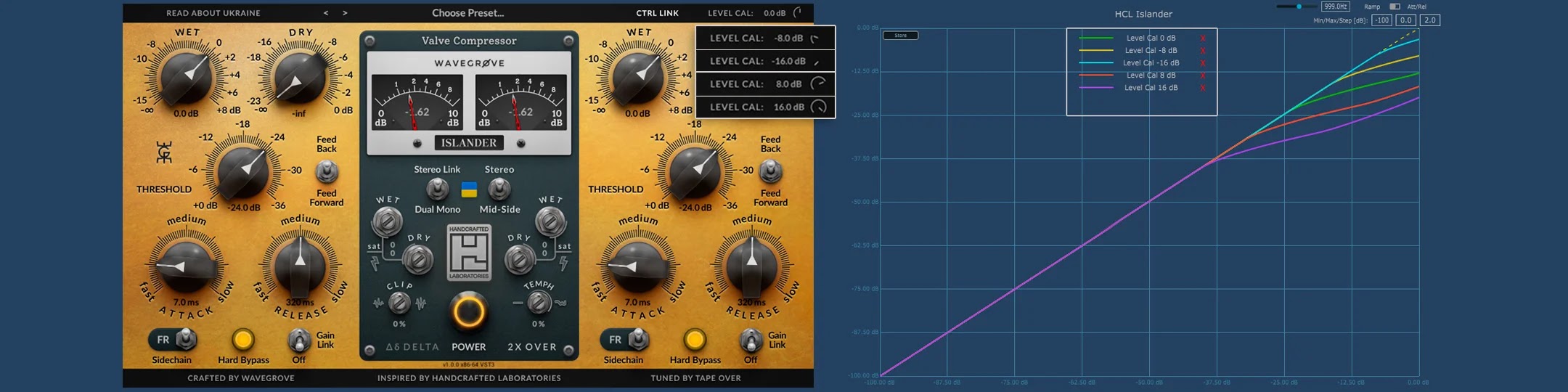The width and height of the screenshot is (1568, 392).
Task: Toggle the Delta monitoring option
Action: pyautogui.click(x=412, y=347)
